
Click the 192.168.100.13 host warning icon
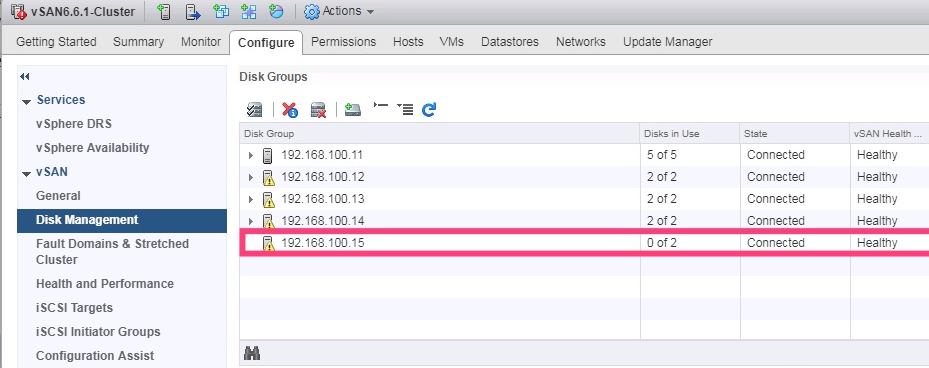[x=268, y=200]
